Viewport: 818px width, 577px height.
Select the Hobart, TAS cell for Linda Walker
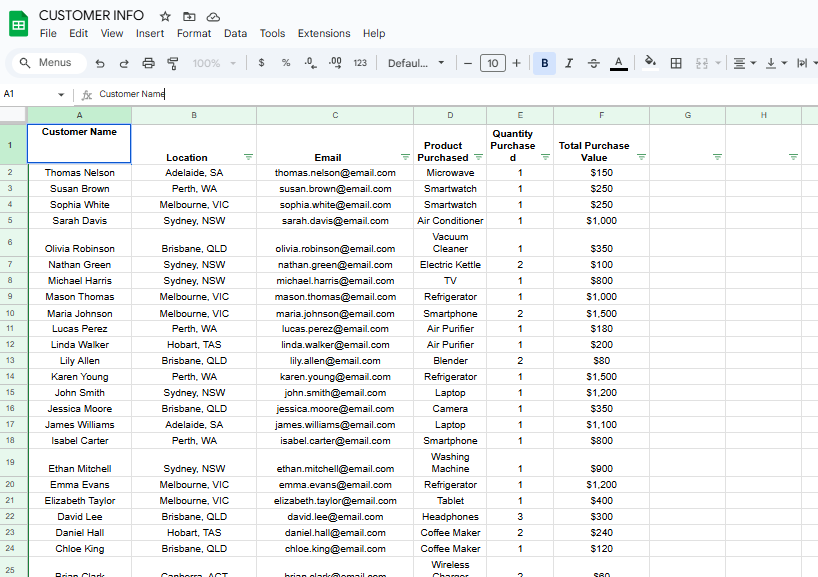click(194, 345)
